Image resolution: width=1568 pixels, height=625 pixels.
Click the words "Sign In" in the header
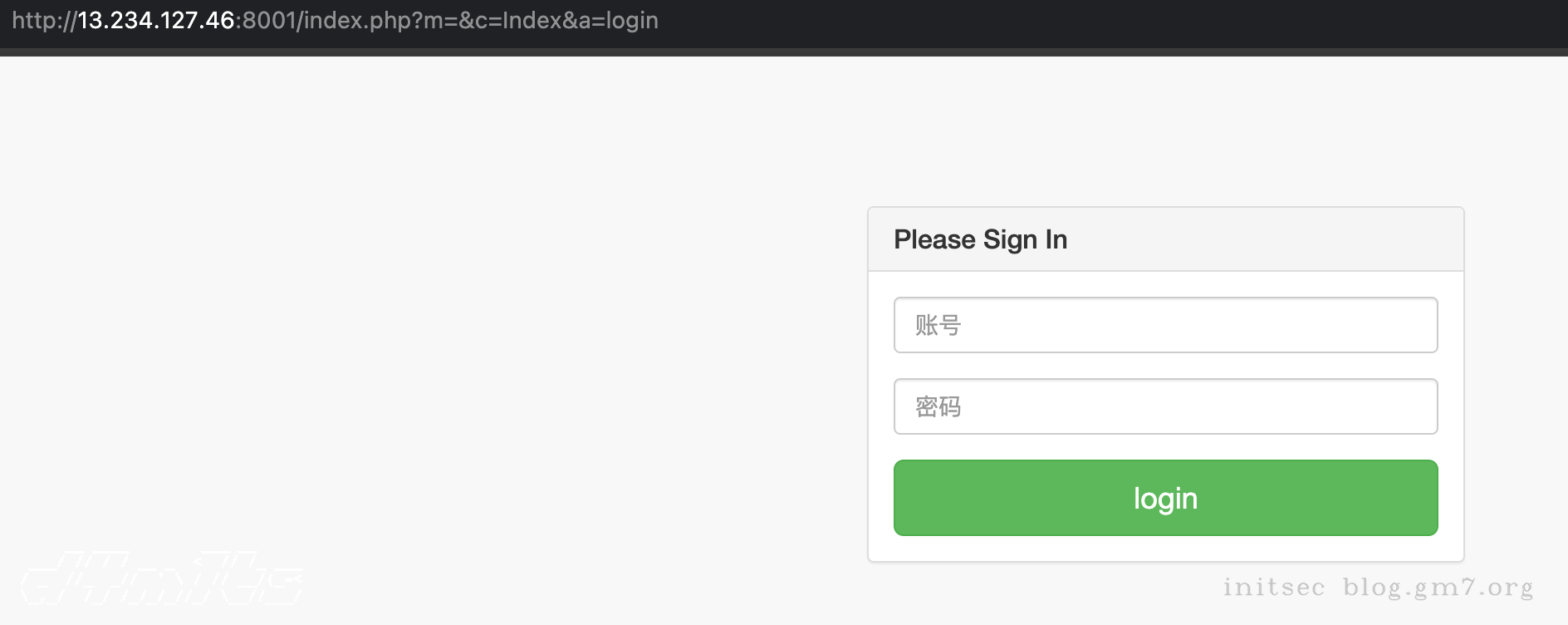(1026, 239)
